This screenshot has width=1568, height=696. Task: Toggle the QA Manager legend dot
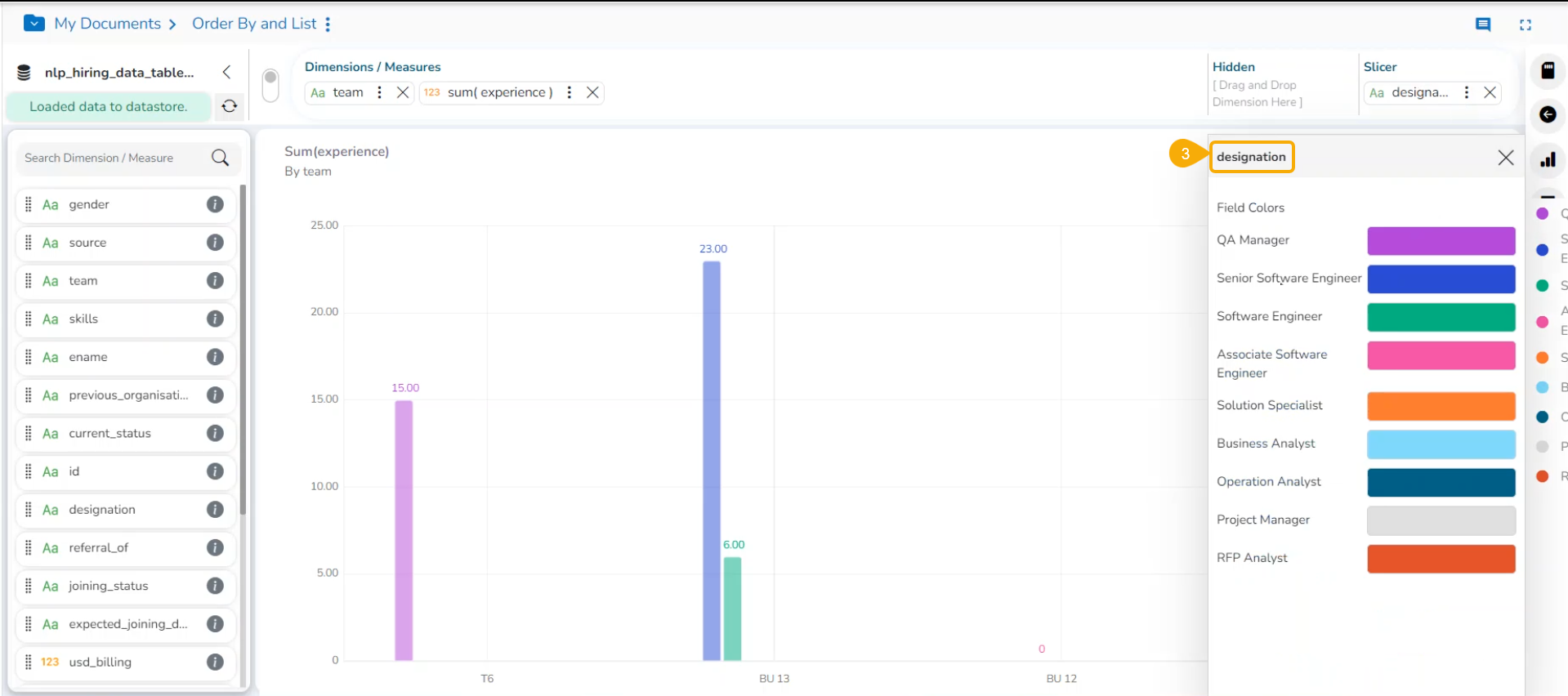pyautogui.click(x=1543, y=213)
